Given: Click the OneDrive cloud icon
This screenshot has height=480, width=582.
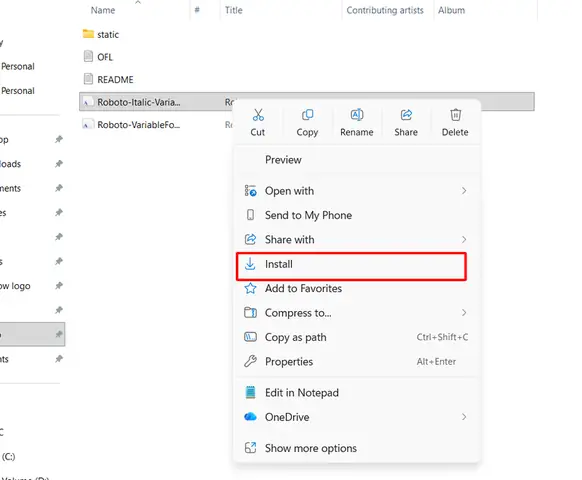Looking at the screenshot, I should pos(250,417).
